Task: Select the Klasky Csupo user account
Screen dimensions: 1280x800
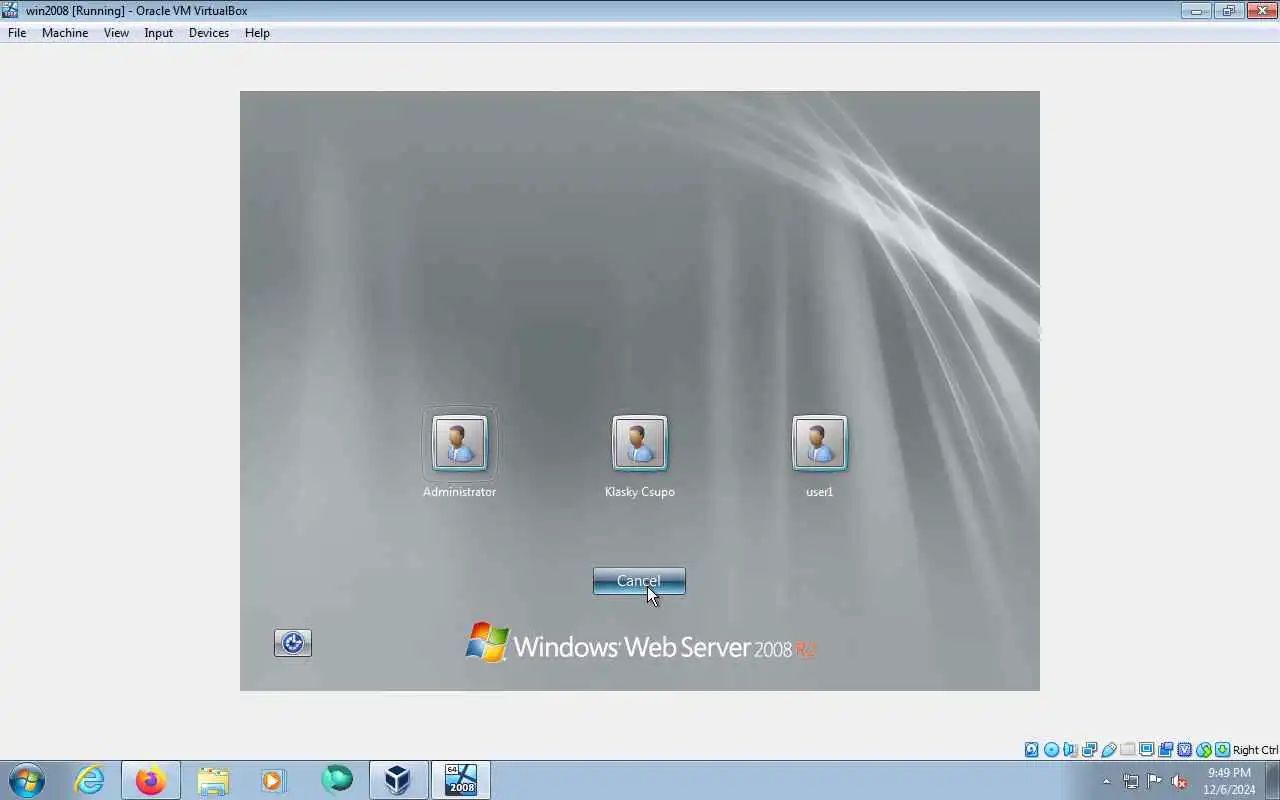Action: [639, 443]
